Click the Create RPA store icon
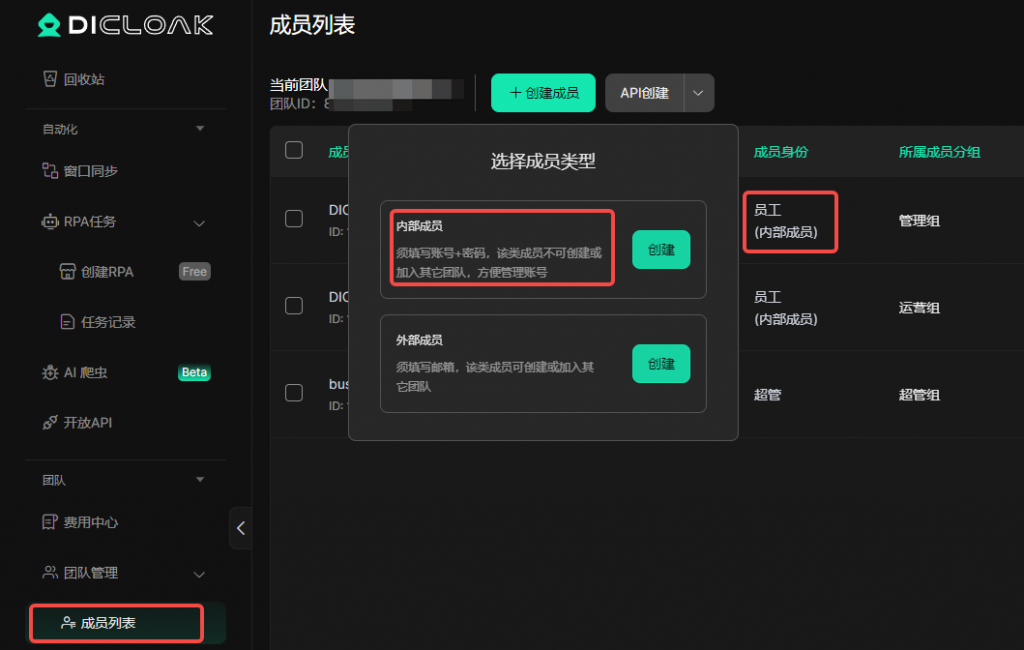This screenshot has width=1024, height=650. point(67,272)
